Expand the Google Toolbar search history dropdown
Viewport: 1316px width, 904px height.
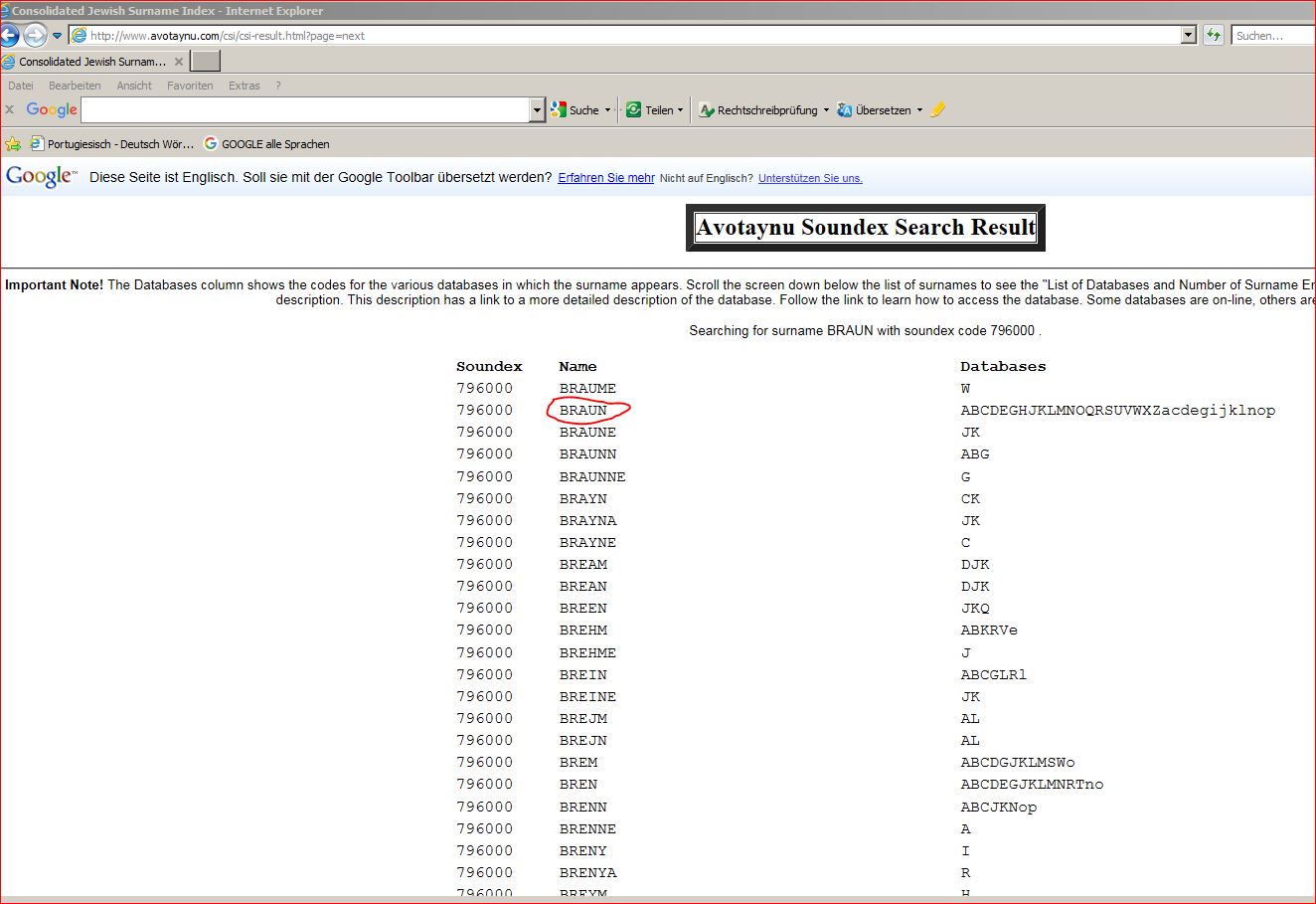pyautogui.click(x=538, y=109)
